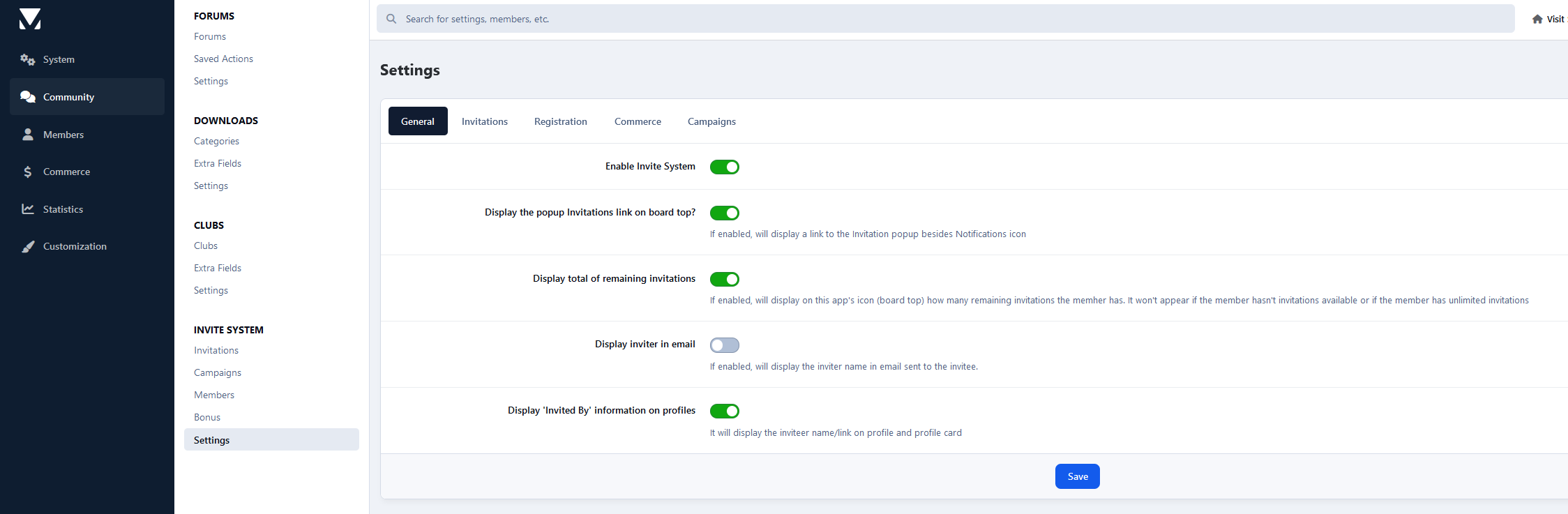
Task: Open Members via person icon
Action: (x=28, y=135)
